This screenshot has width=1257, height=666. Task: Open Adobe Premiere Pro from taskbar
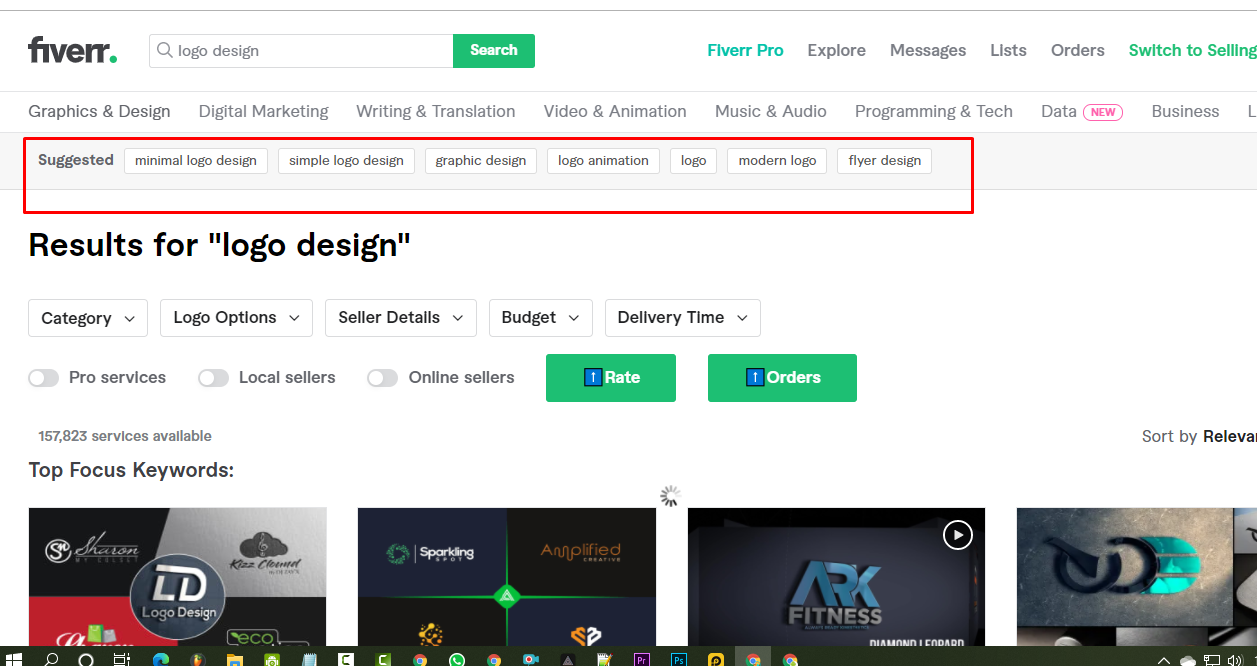point(641,659)
